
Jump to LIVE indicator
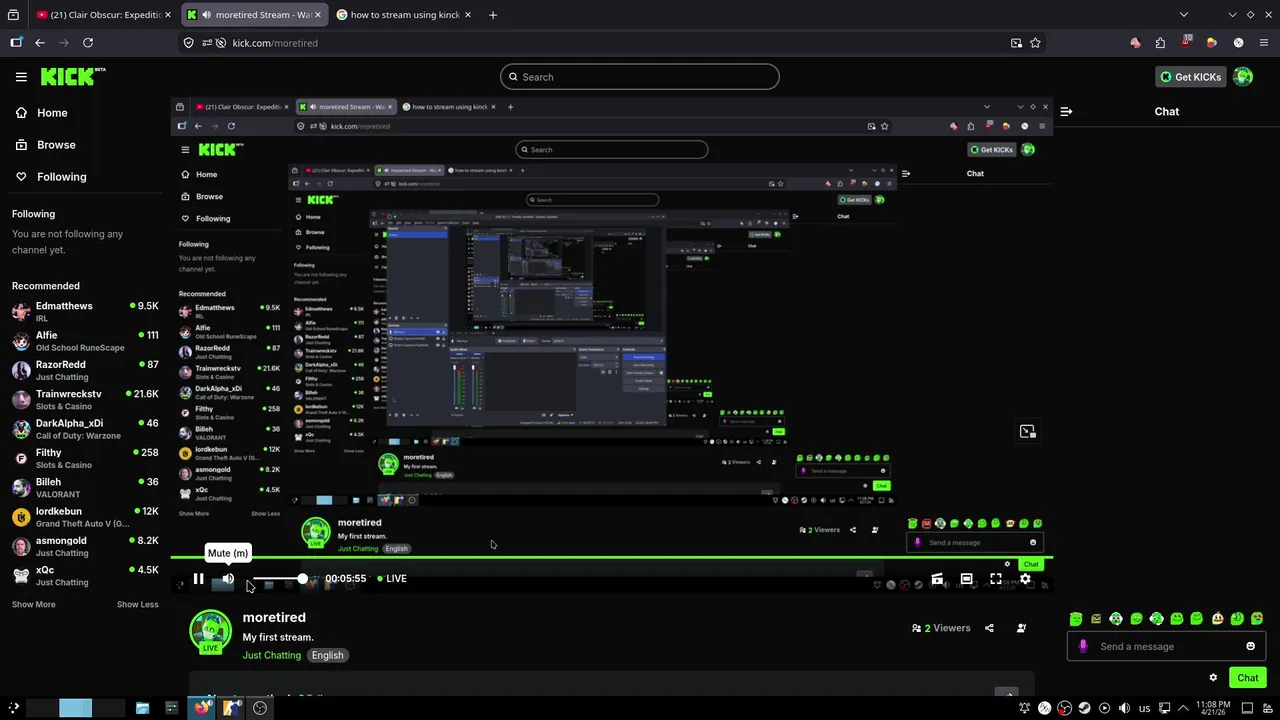[x=392, y=578]
